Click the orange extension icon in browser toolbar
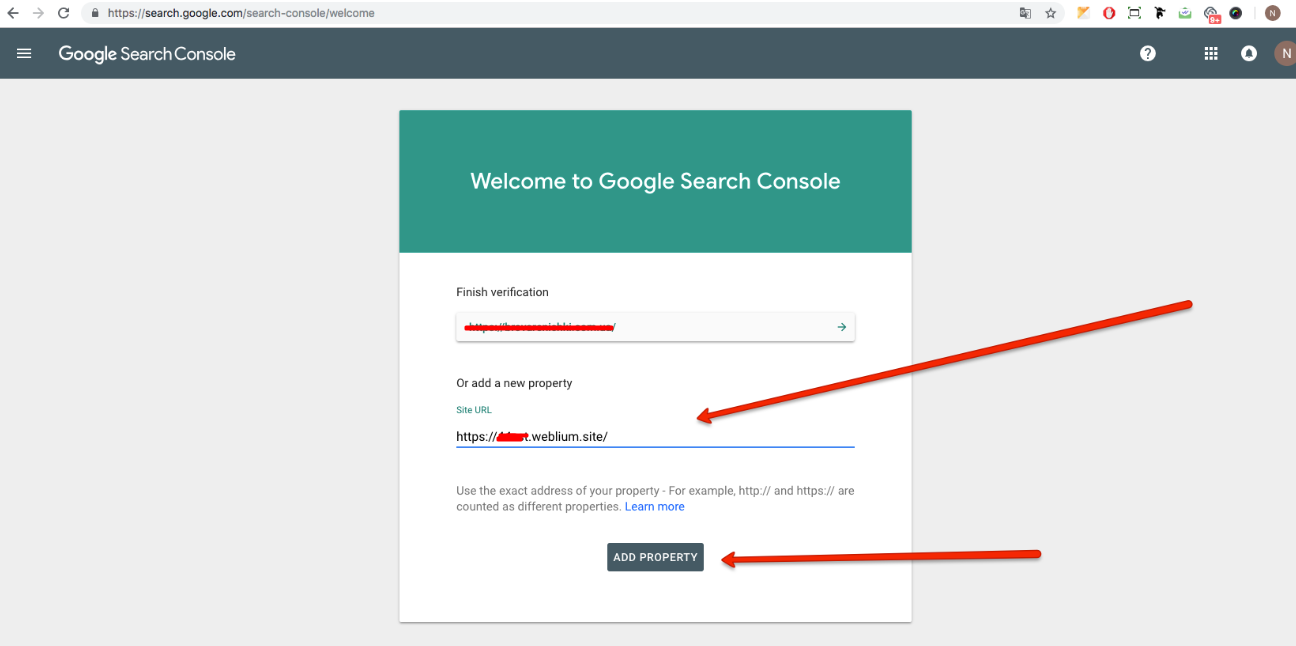This screenshot has height=646, width=1296. pos(1083,13)
